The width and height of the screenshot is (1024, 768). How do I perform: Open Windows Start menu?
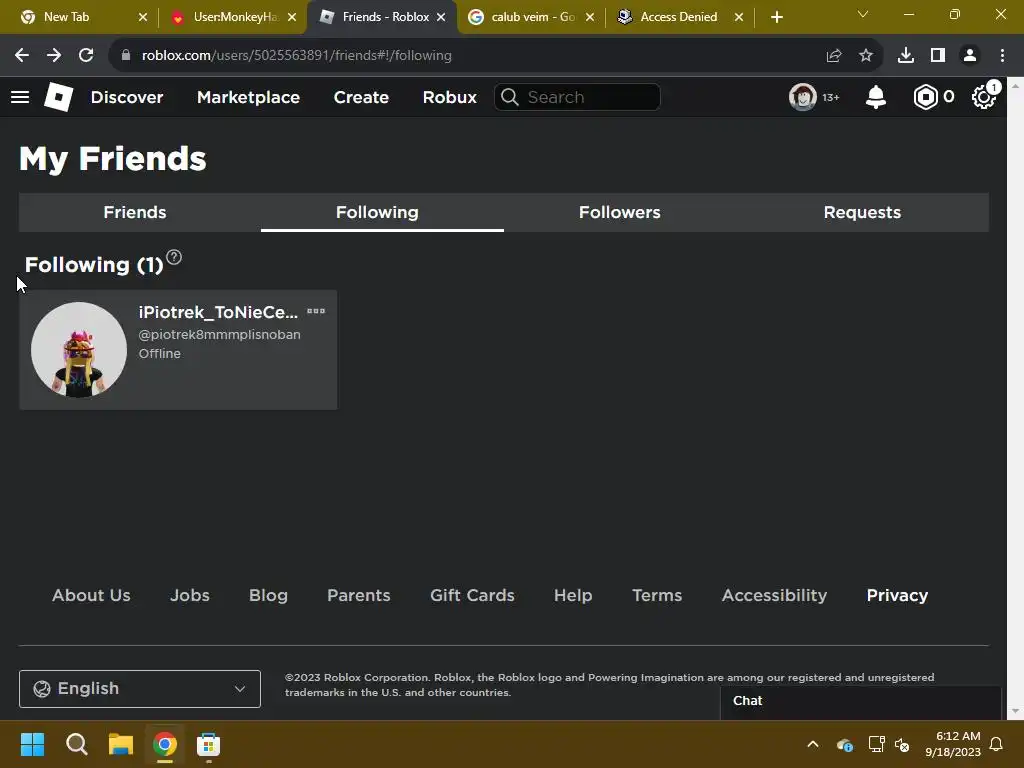[32, 744]
